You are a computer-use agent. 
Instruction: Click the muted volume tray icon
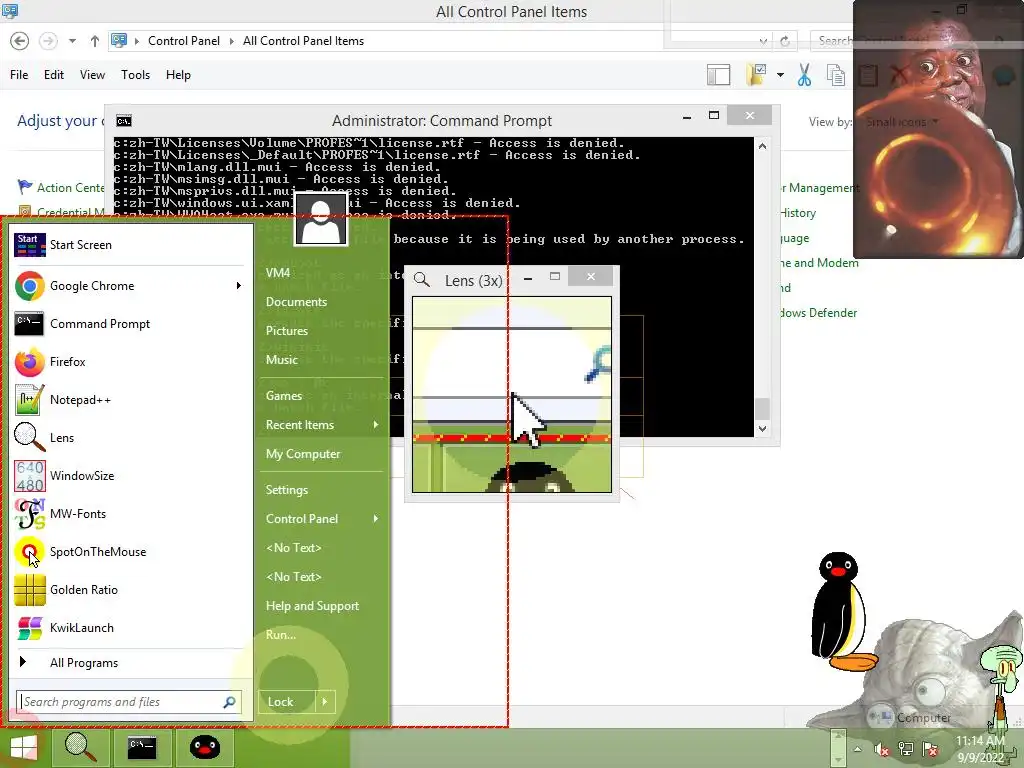pos(881,750)
